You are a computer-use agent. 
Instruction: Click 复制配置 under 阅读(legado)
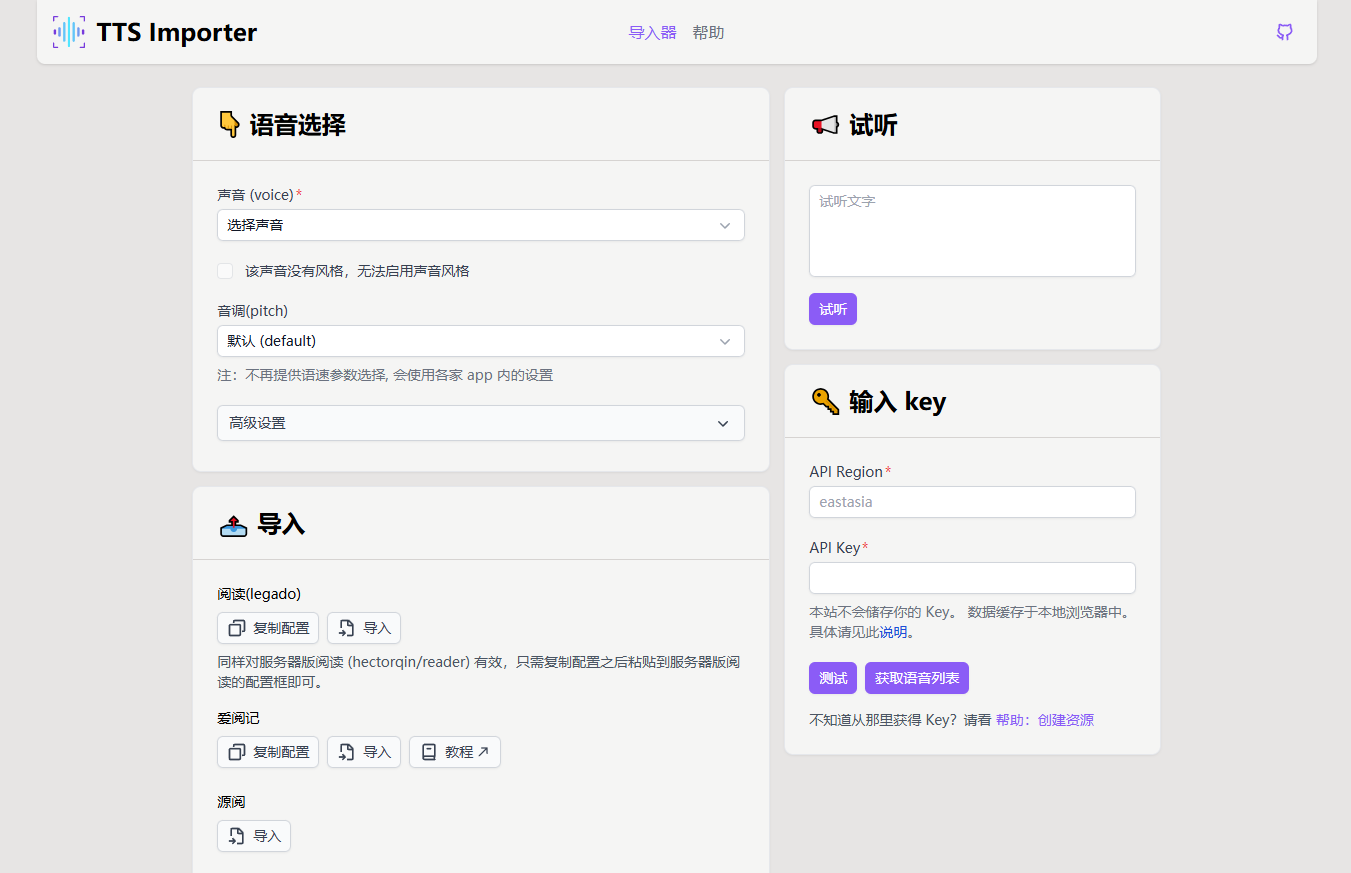click(x=268, y=628)
